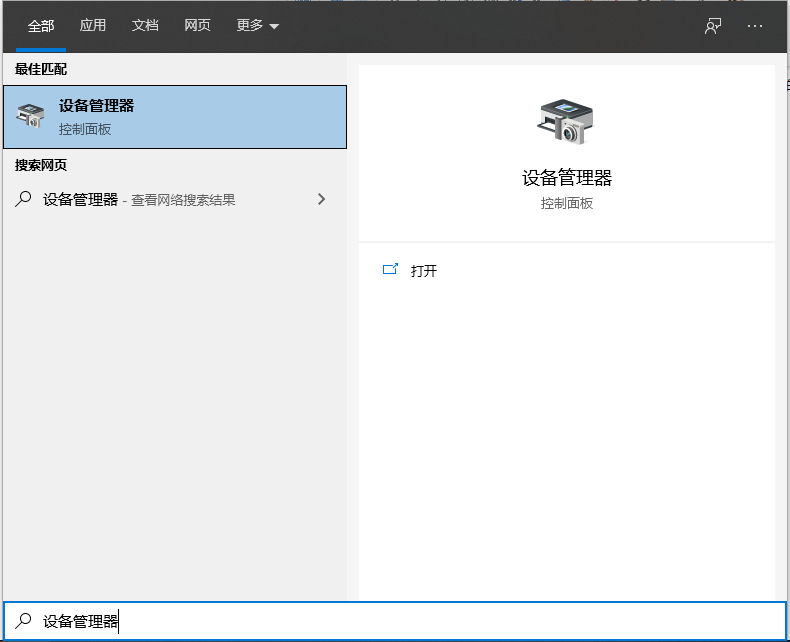This screenshot has height=642, width=790.
Task: Select the 文档 filter tab
Action: click(x=145, y=26)
